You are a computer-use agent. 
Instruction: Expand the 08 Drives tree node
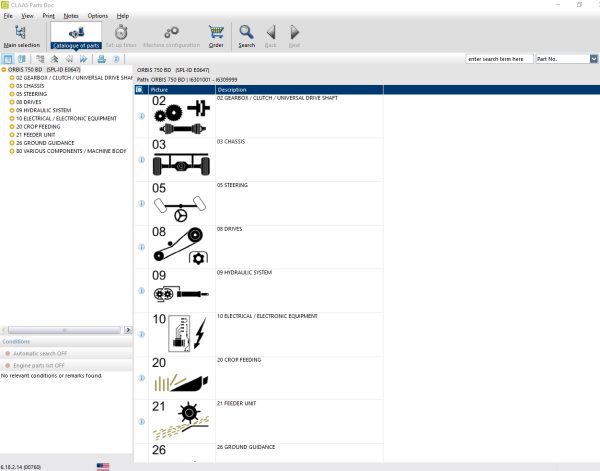(x=12, y=102)
